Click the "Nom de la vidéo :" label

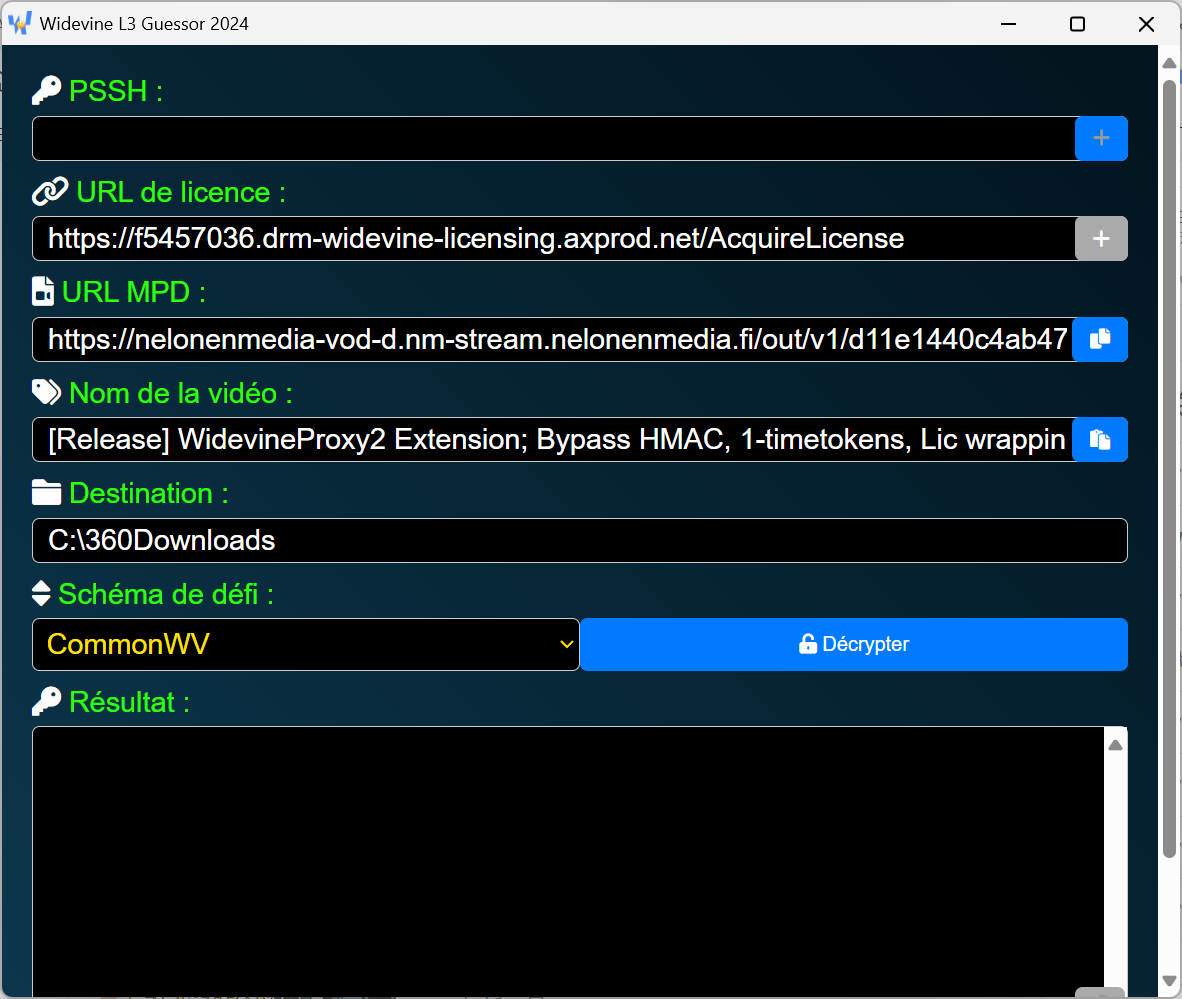click(x=181, y=393)
